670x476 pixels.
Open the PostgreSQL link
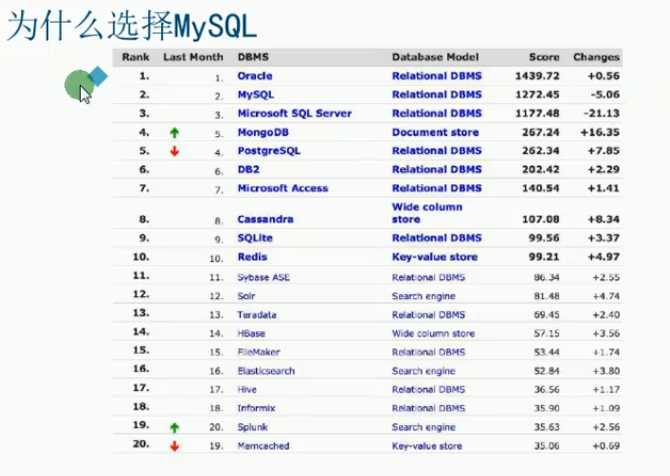pos(269,151)
